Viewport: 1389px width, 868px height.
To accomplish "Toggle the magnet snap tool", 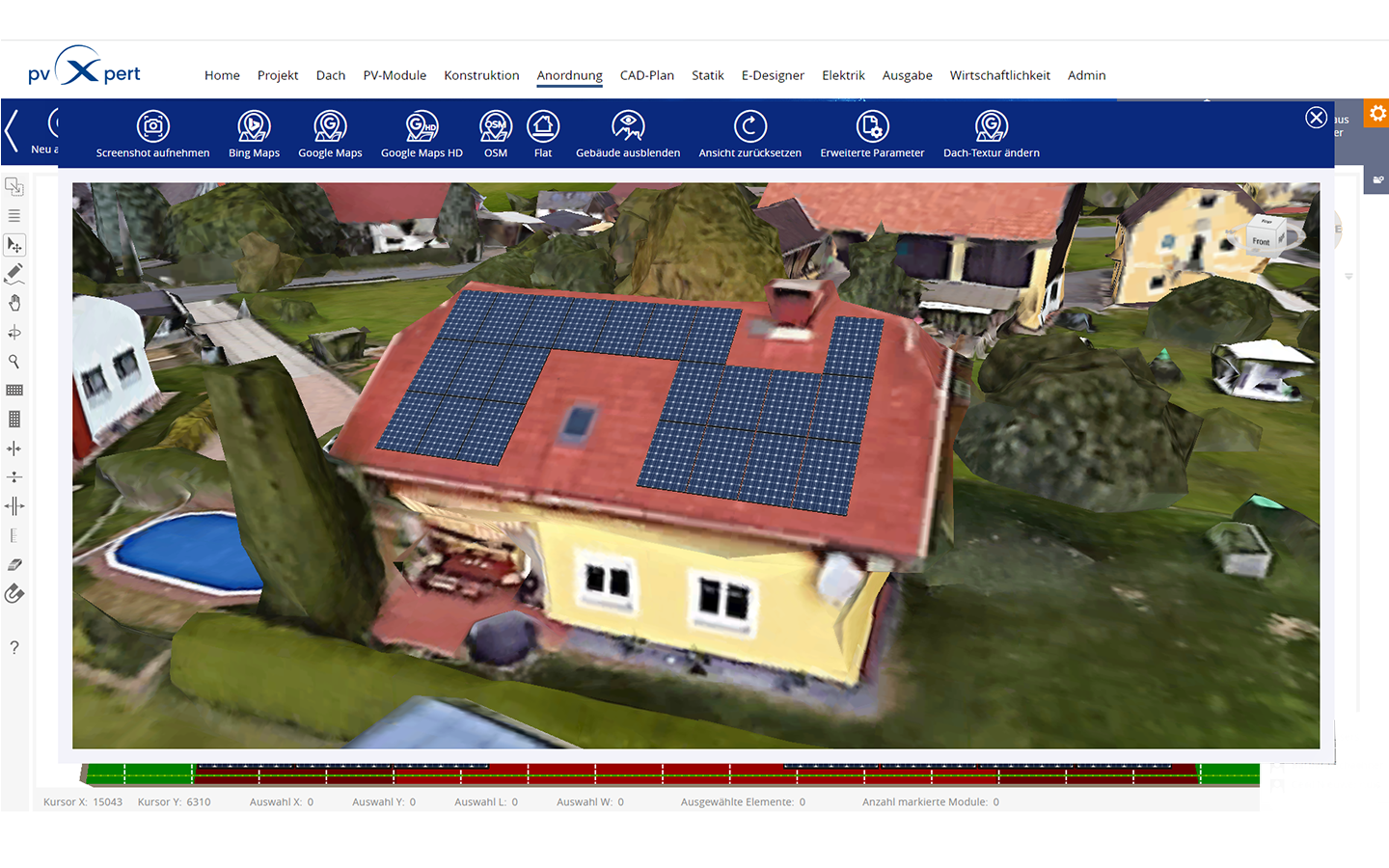I will (x=14, y=594).
